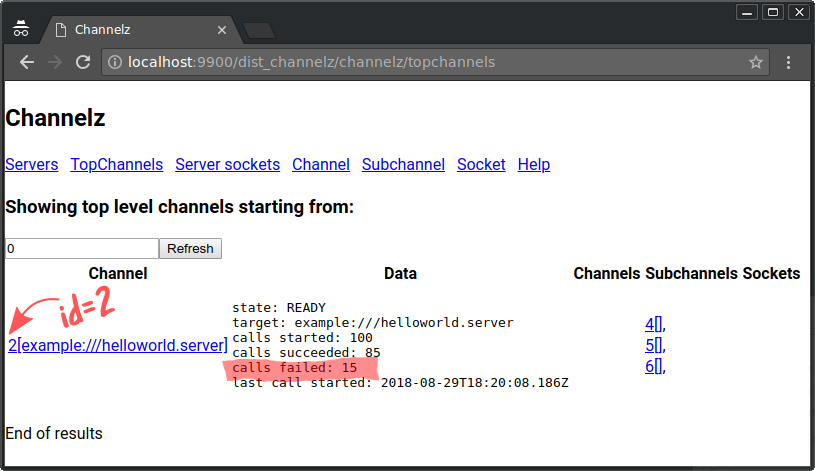Open a new browser tab

tap(258, 30)
